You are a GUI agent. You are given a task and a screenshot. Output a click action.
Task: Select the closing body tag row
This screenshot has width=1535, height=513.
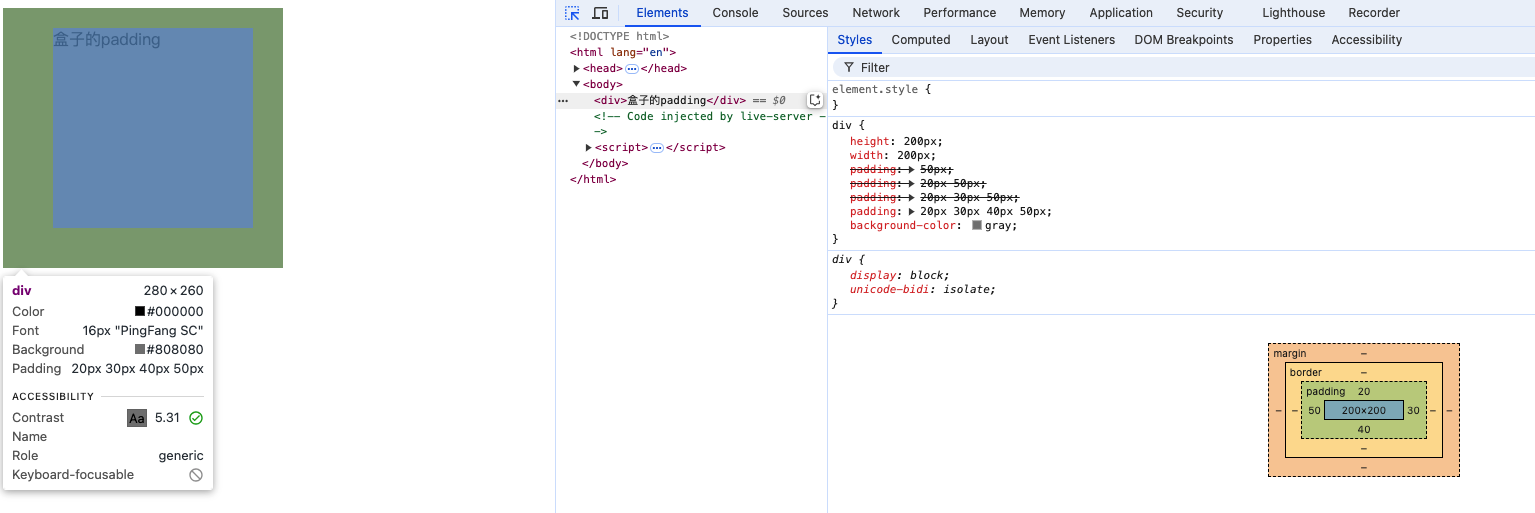(x=604, y=164)
